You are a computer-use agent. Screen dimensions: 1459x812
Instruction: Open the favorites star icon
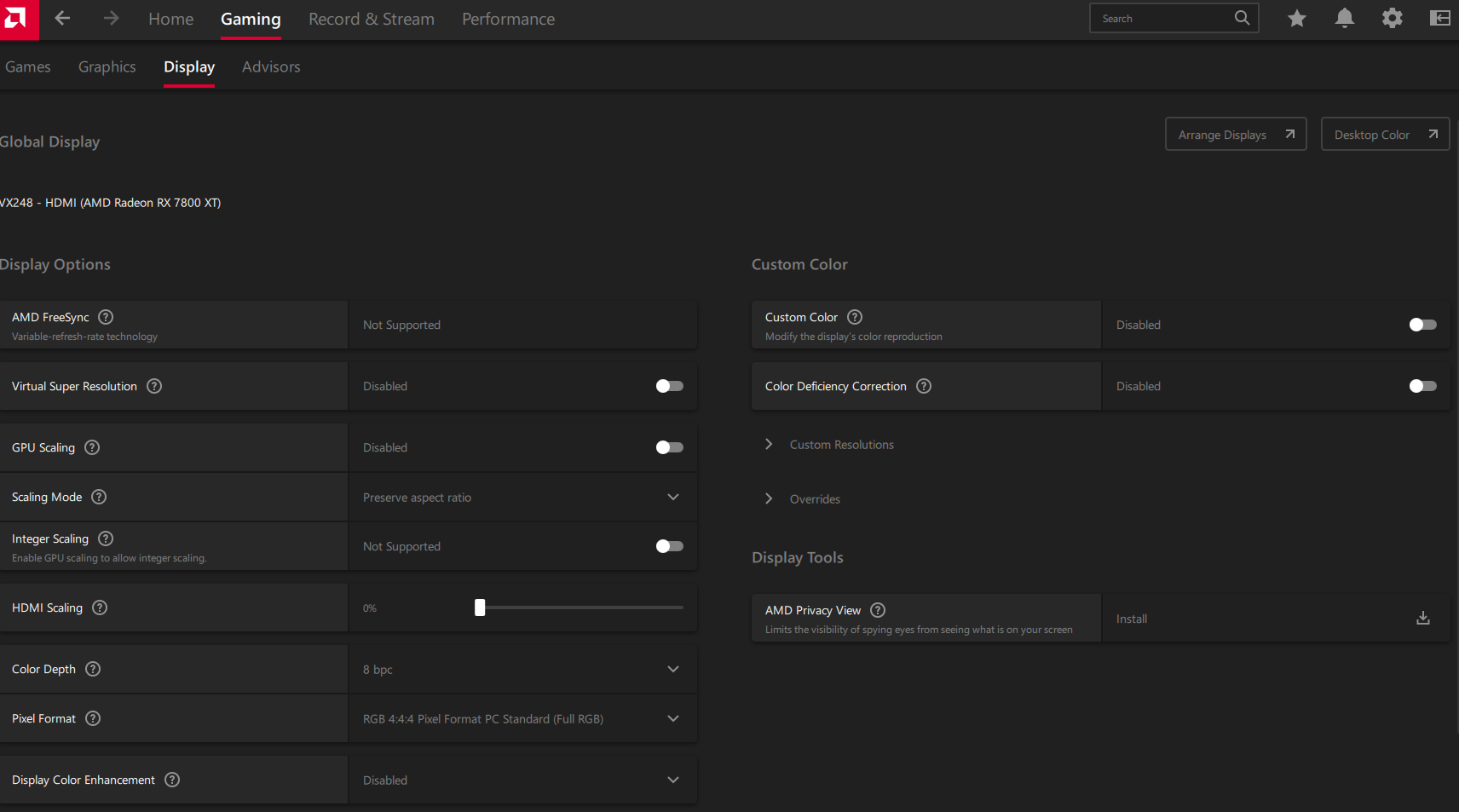[x=1296, y=18]
